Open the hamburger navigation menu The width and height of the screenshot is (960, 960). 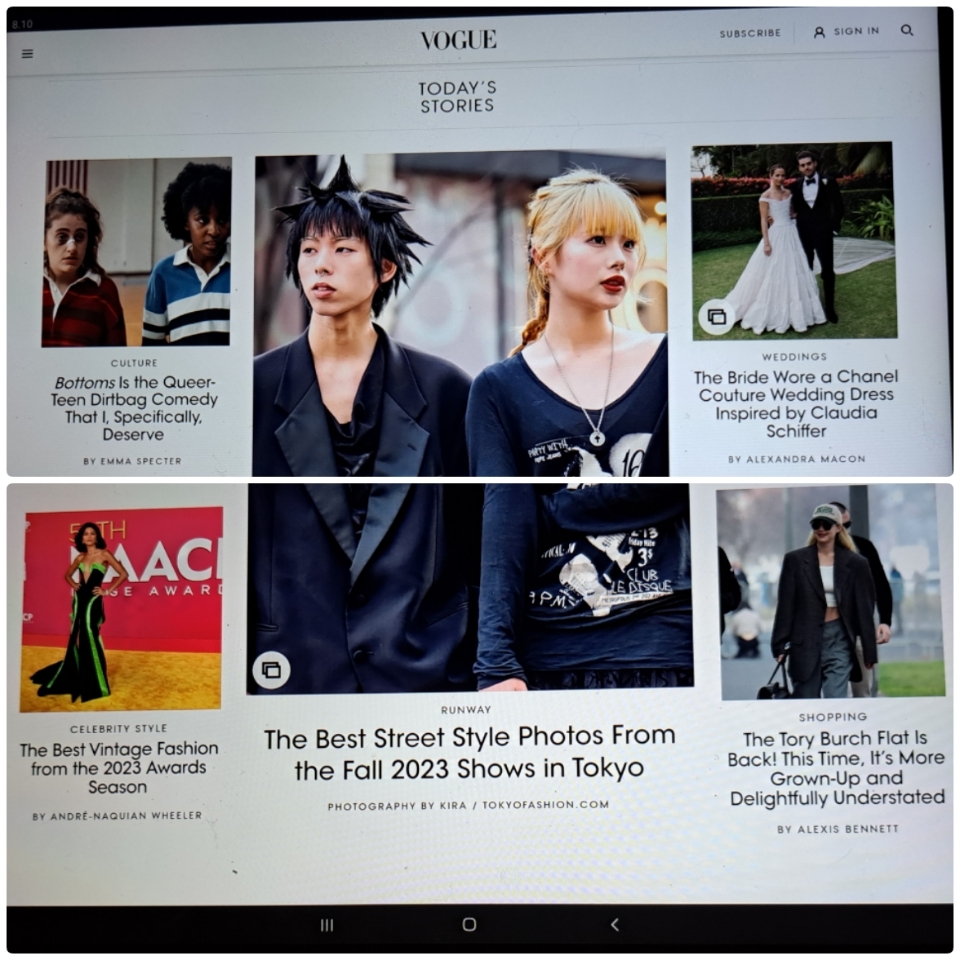click(27, 54)
